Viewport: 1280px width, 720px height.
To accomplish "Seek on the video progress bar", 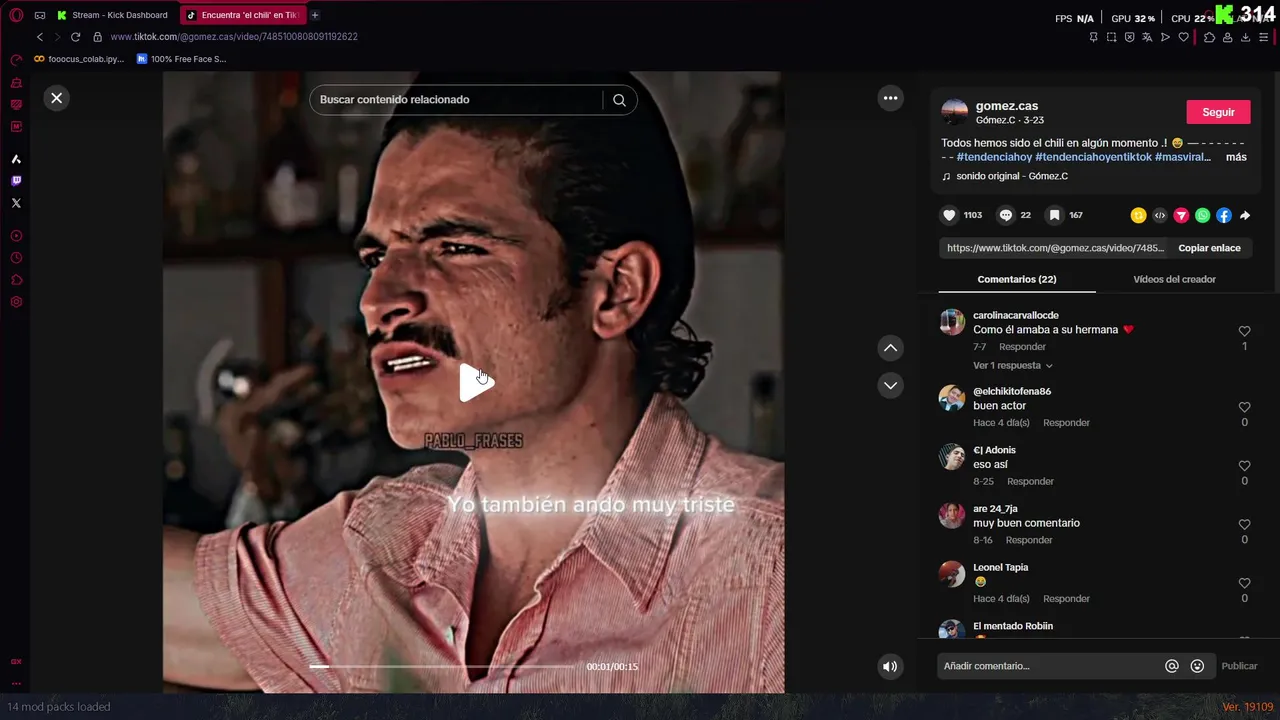I will (x=443, y=666).
